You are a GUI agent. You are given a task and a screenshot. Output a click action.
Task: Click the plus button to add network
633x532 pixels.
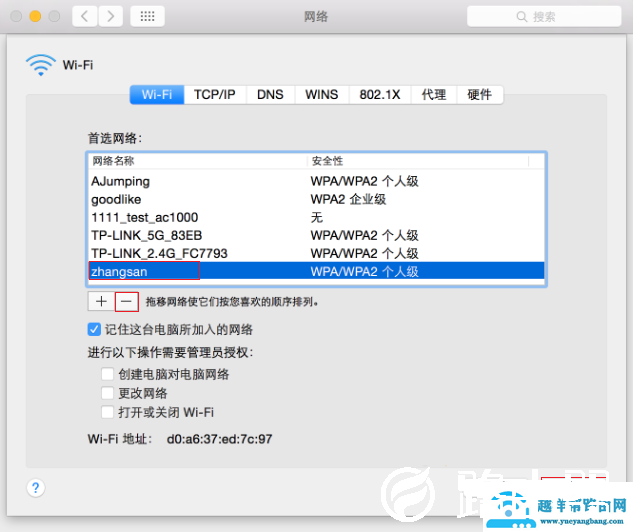(101, 302)
